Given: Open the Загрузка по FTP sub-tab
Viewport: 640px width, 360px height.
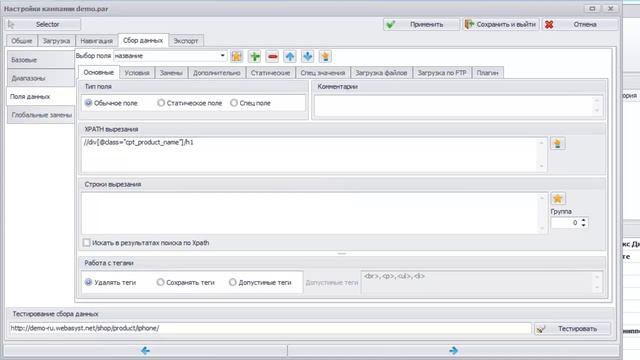Looking at the screenshot, I should coord(442,73).
